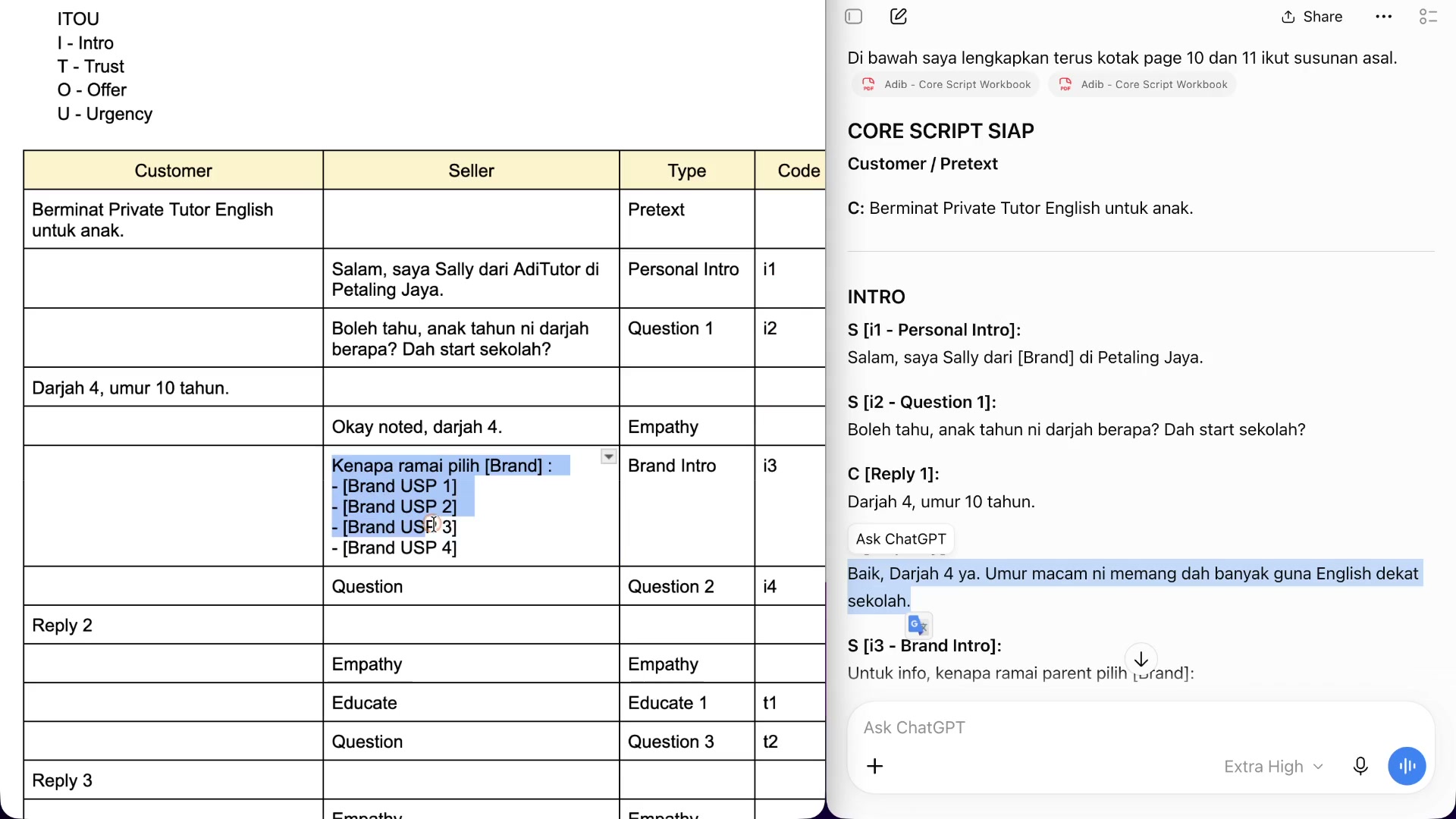Click the 'S [i2 - Question 1]:' chat line
This screenshot has height=819, width=1456.
(921, 402)
